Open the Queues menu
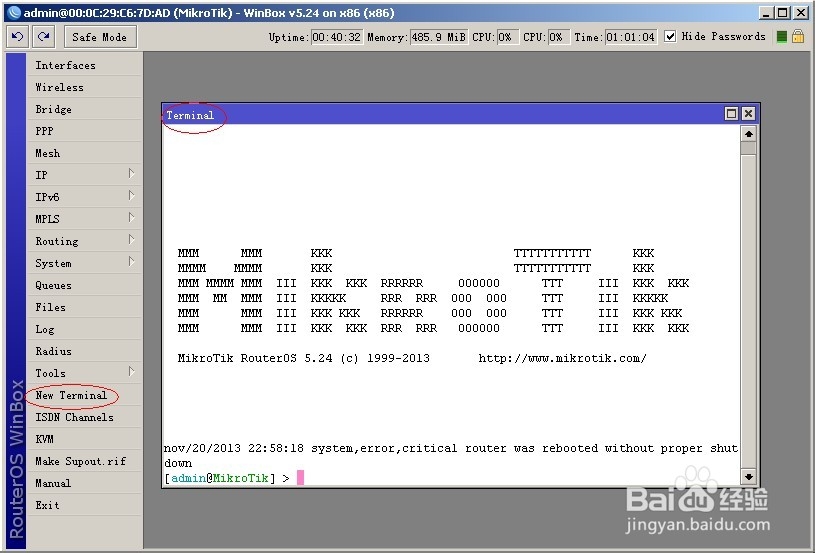The width and height of the screenshot is (815, 553). click(x=84, y=285)
